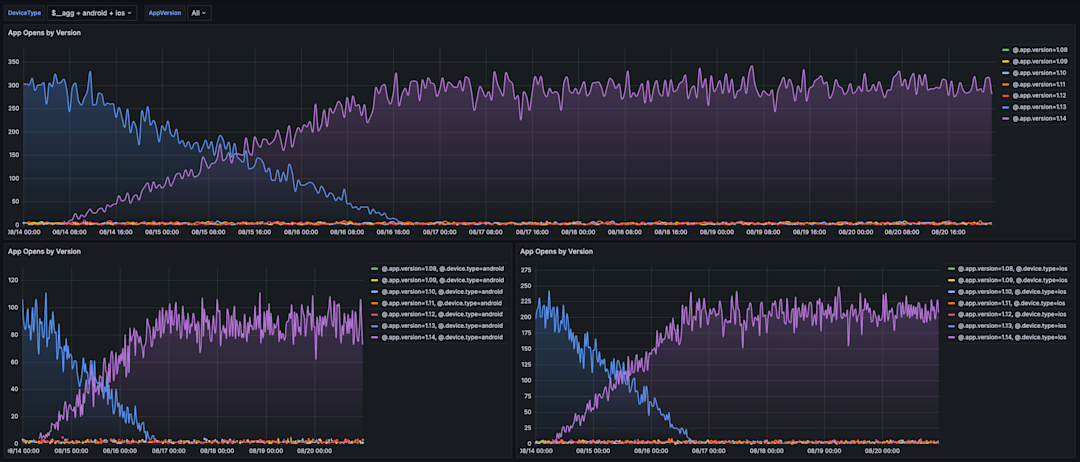Open the android panel's title menu
The width and height of the screenshot is (1080, 462).
pyautogui.click(x=44, y=252)
